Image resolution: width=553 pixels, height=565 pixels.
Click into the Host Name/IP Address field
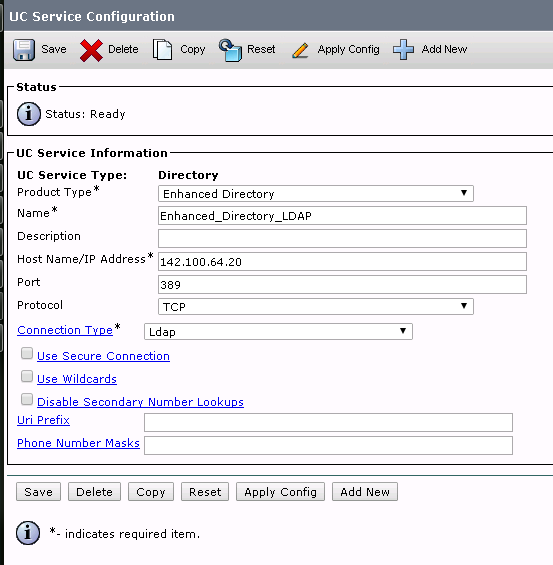click(x=342, y=261)
